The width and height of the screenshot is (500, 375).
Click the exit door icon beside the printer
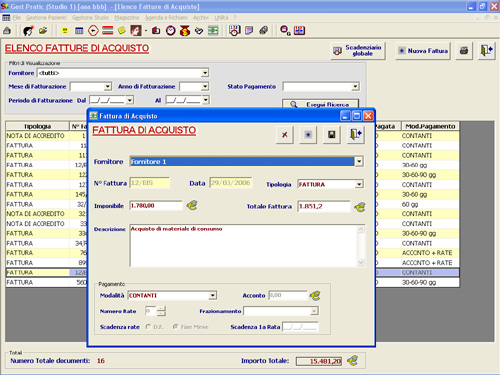[486, 51]
